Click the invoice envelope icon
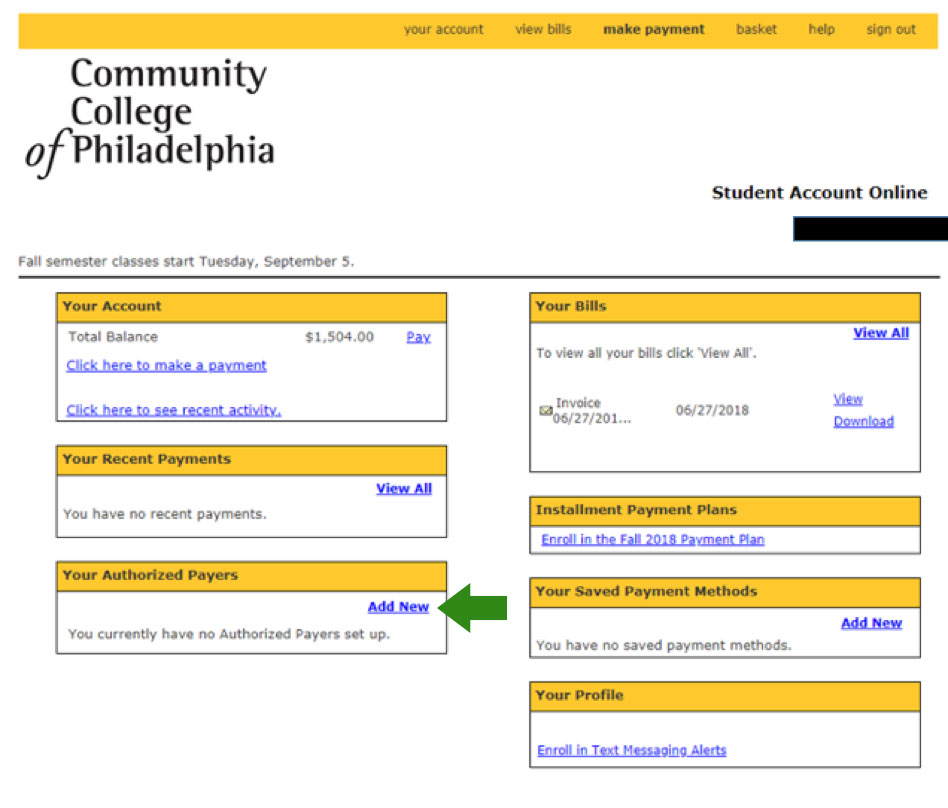Image resolution: width=948 pixels, height=808 pixels. [545, 411]
